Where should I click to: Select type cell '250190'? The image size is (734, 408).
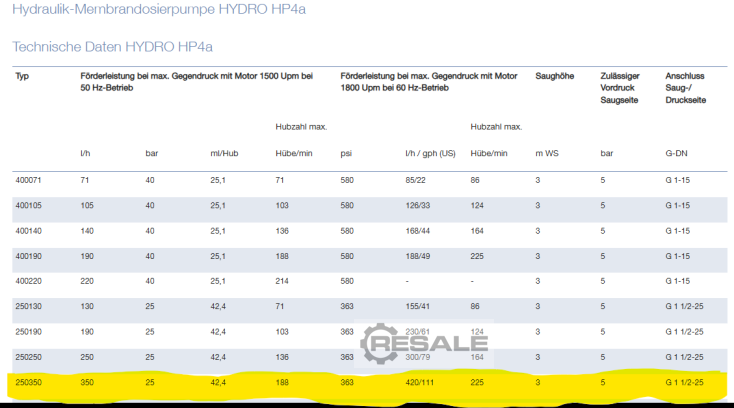click(28, 332)
